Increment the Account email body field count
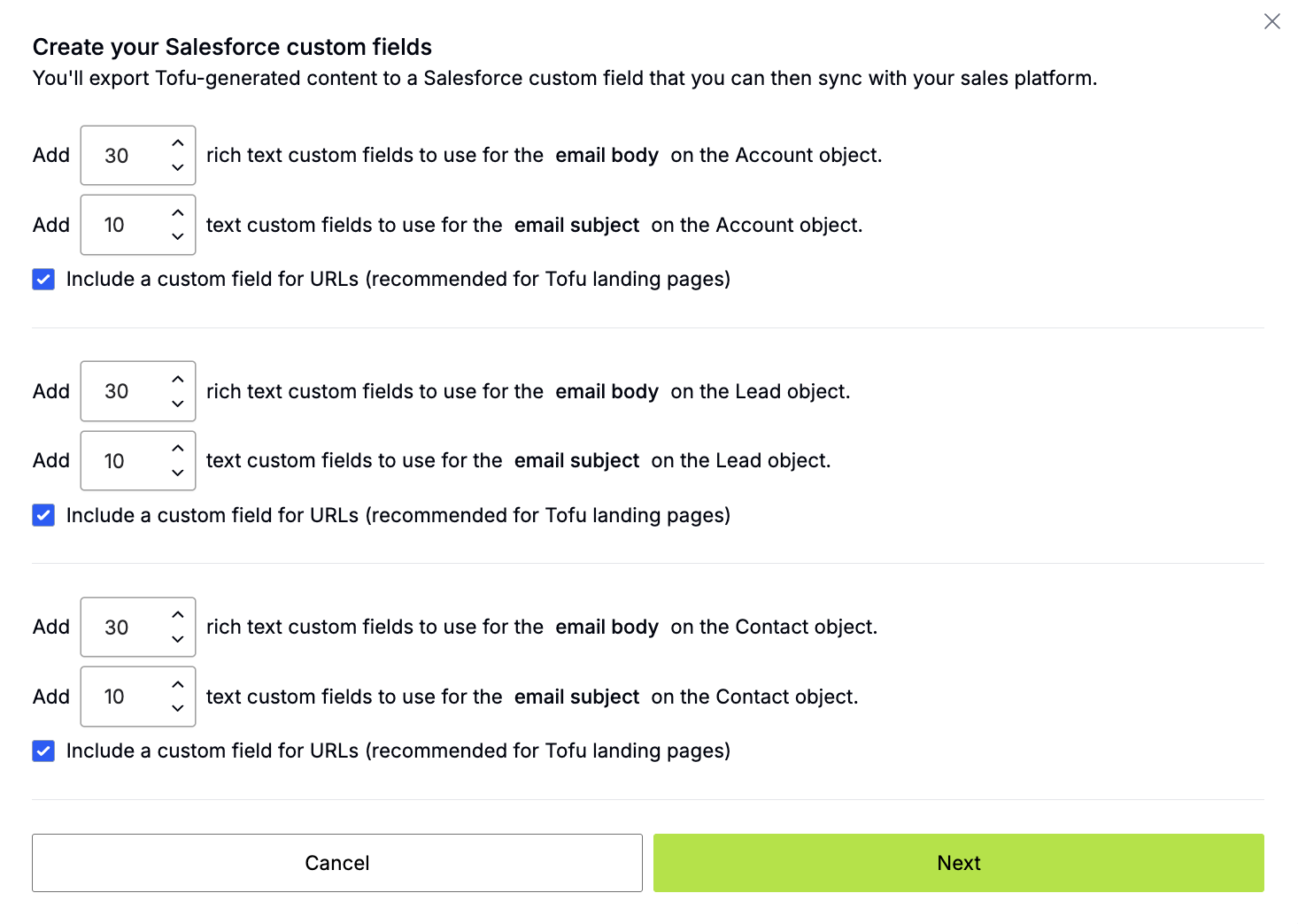 tap(177, 143)
